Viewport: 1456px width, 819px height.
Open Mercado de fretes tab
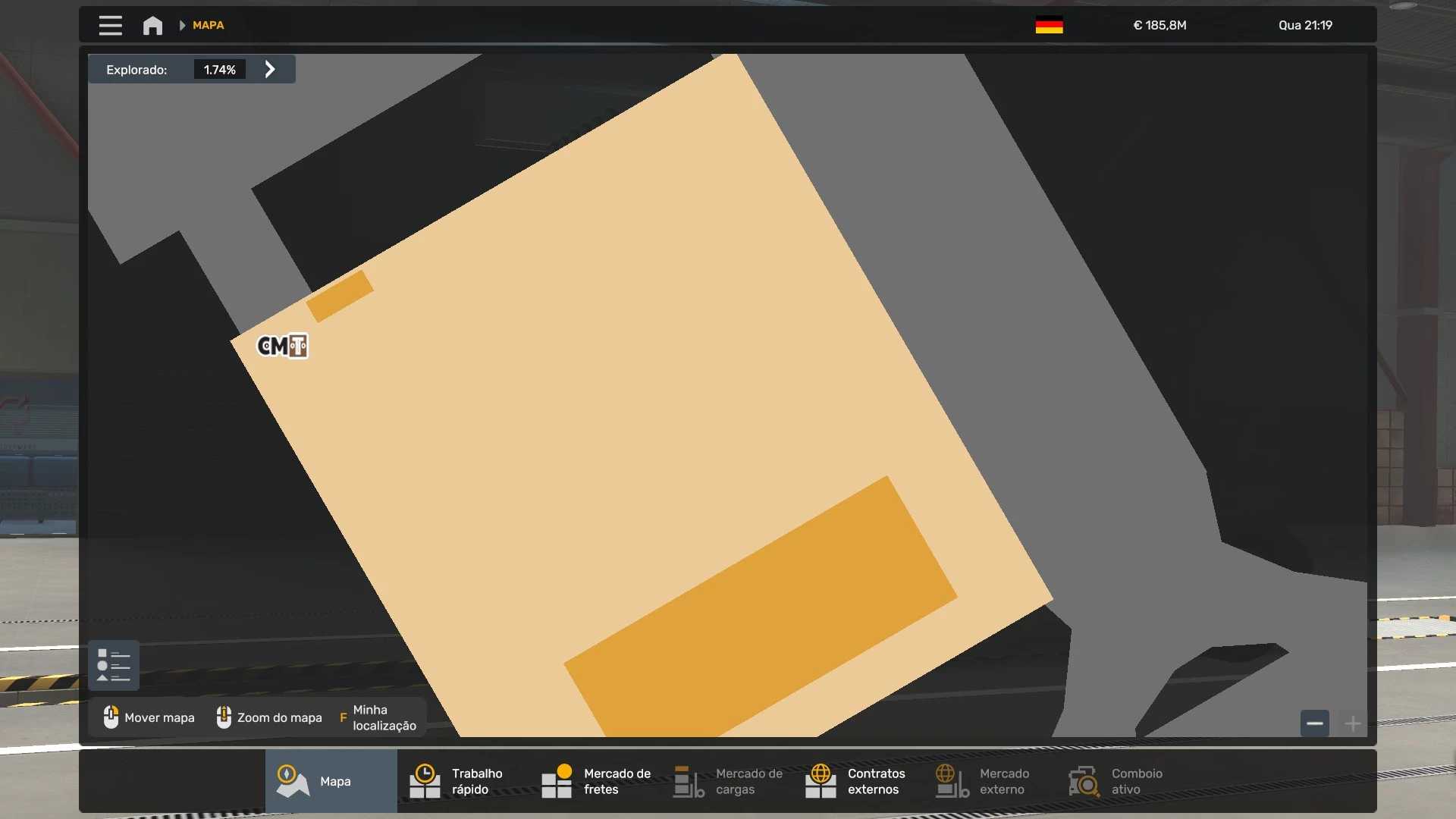(x=596, y=781)
